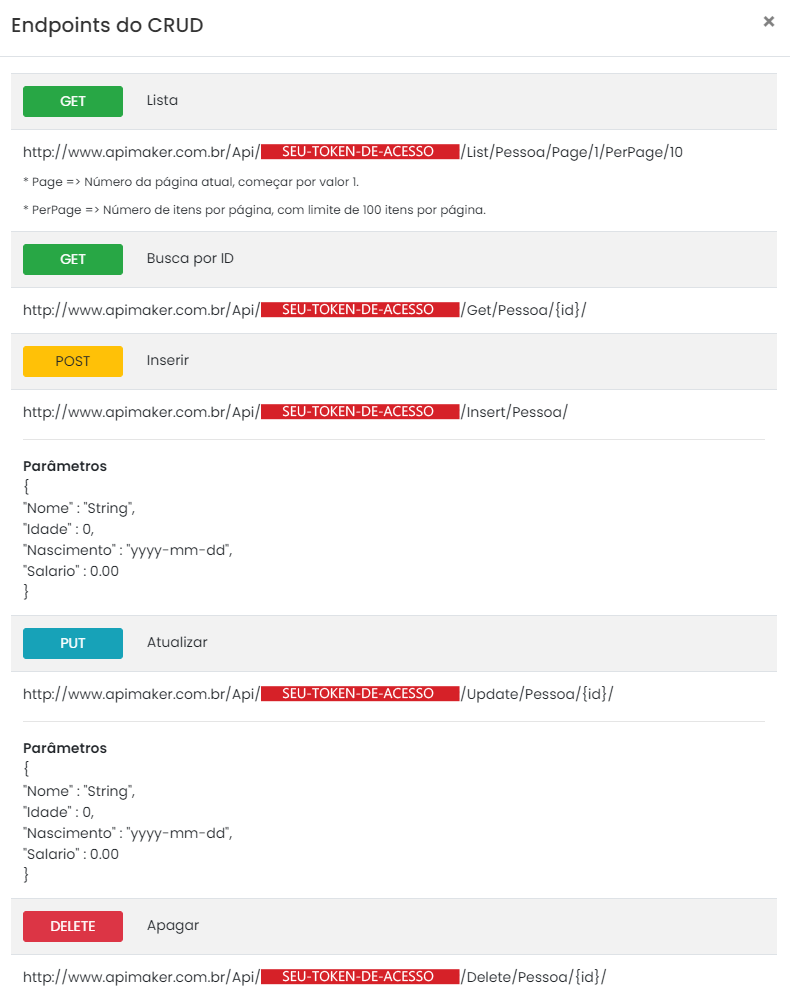Click the Apagar endpoint label
Image resolution: width=790 pixels, height=996 pixels.
point(173,926)
